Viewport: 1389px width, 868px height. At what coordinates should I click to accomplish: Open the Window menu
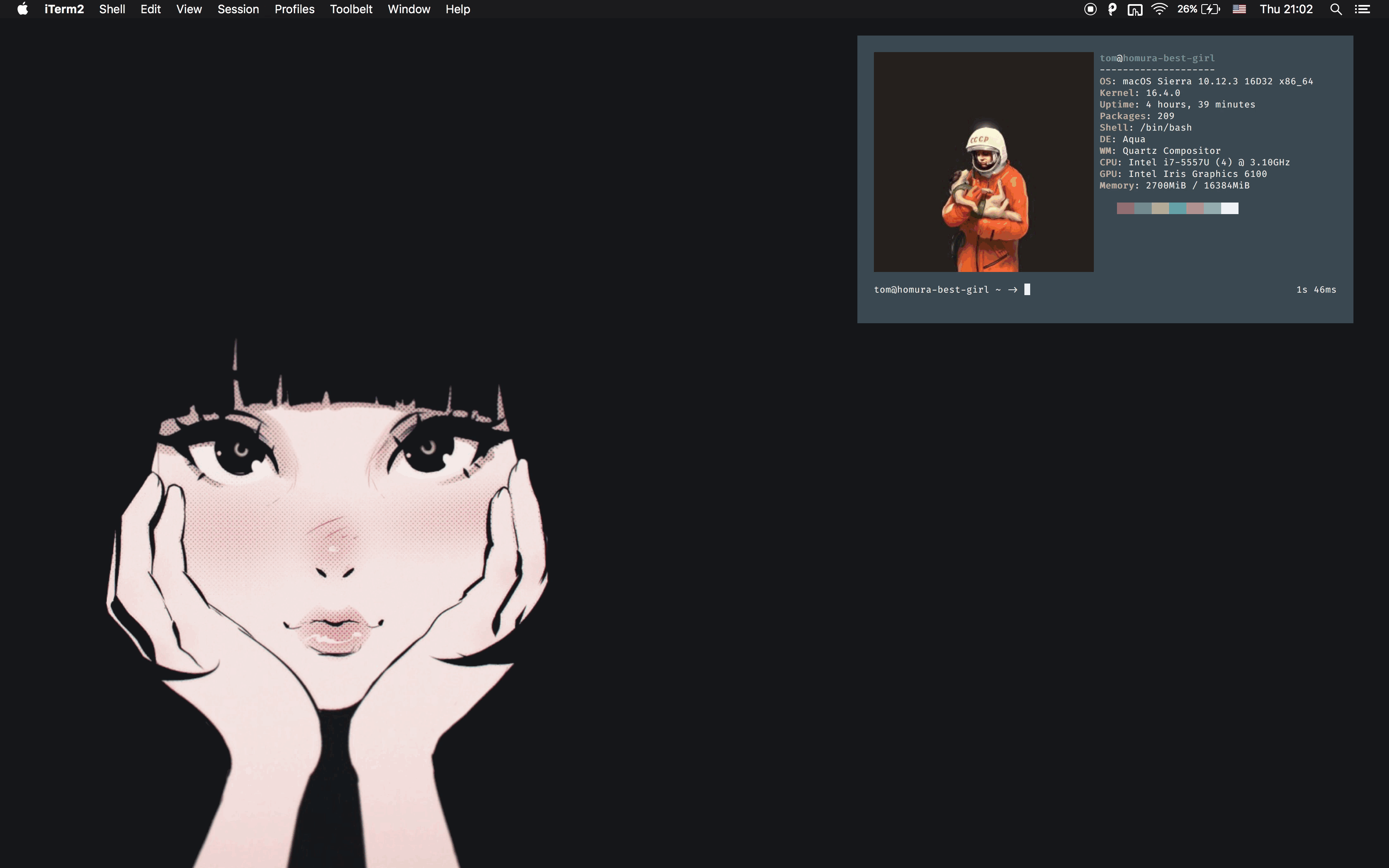click(x=409, y=9)
